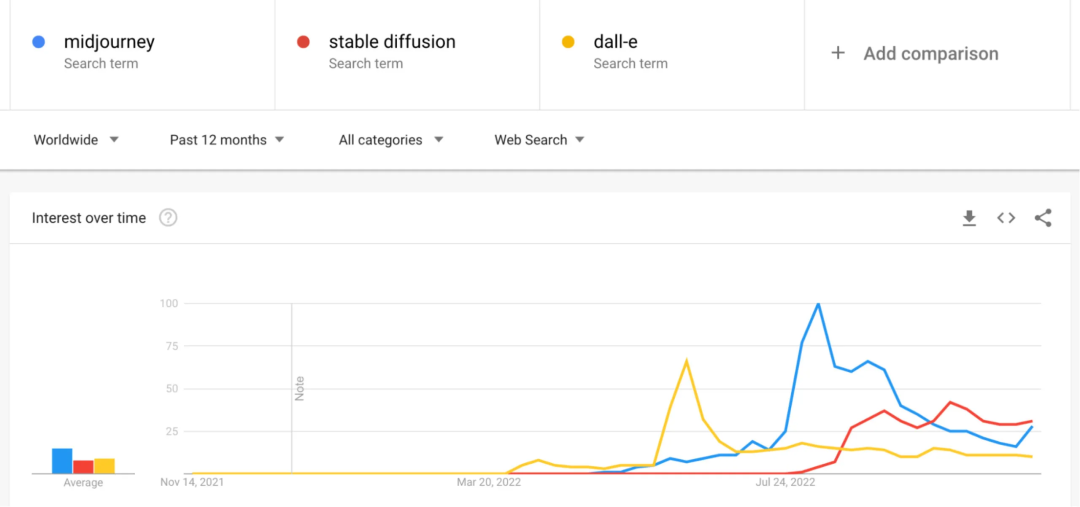
Task: Open the Worldwide region dropdown
Action: coord(76,140)
